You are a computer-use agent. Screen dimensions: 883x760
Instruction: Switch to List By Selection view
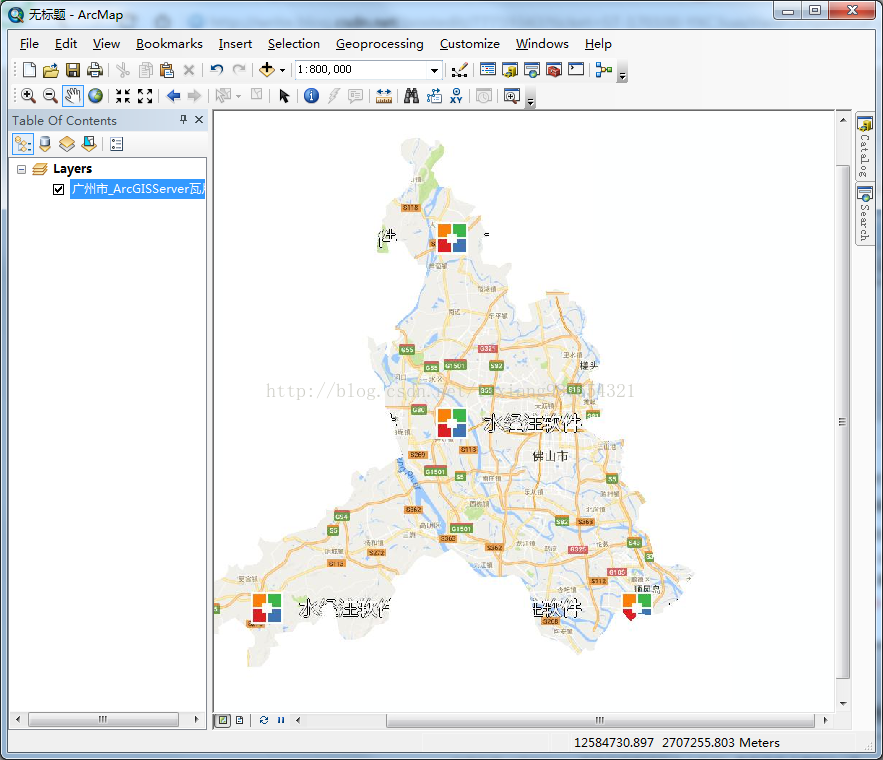(89, 144)
